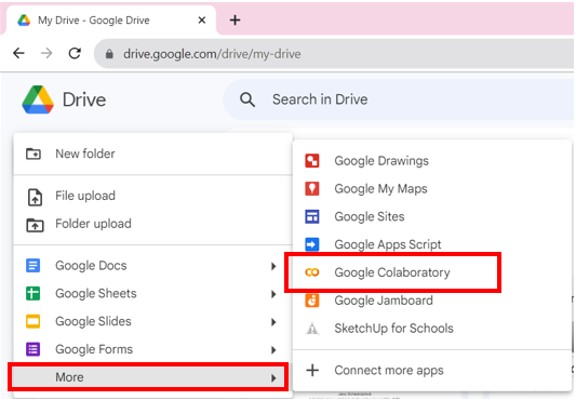Click the Google Drive logo icon

[x=38, y=100]
